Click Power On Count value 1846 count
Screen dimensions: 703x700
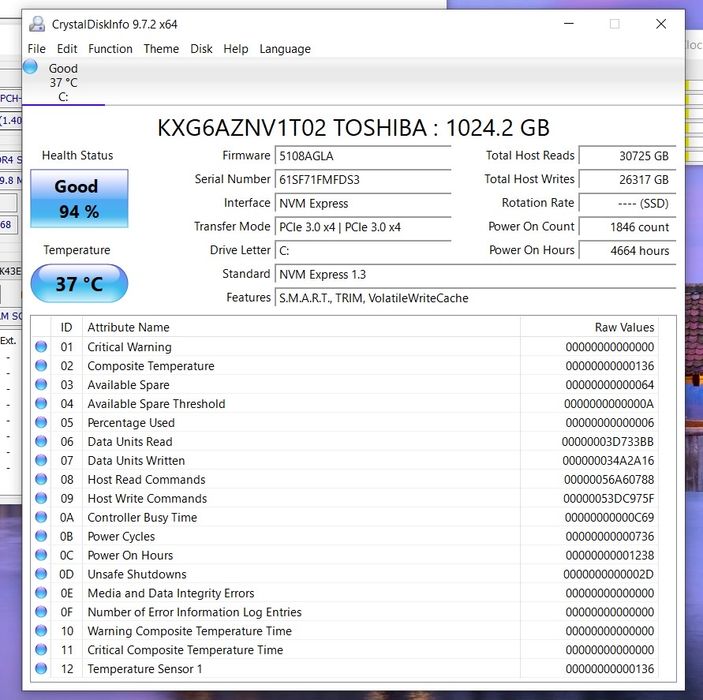627,227
